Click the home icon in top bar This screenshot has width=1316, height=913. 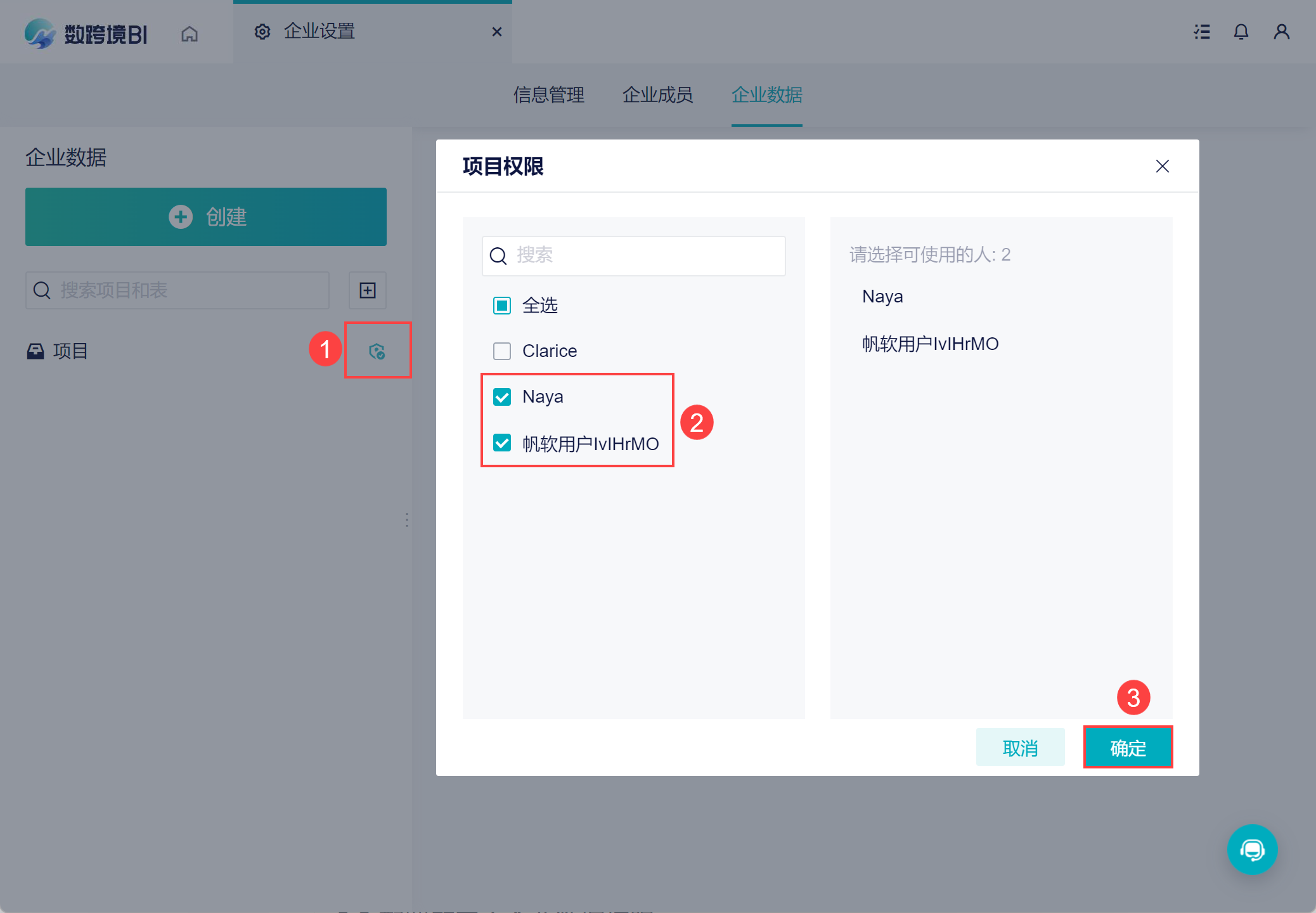pos(190,33)
